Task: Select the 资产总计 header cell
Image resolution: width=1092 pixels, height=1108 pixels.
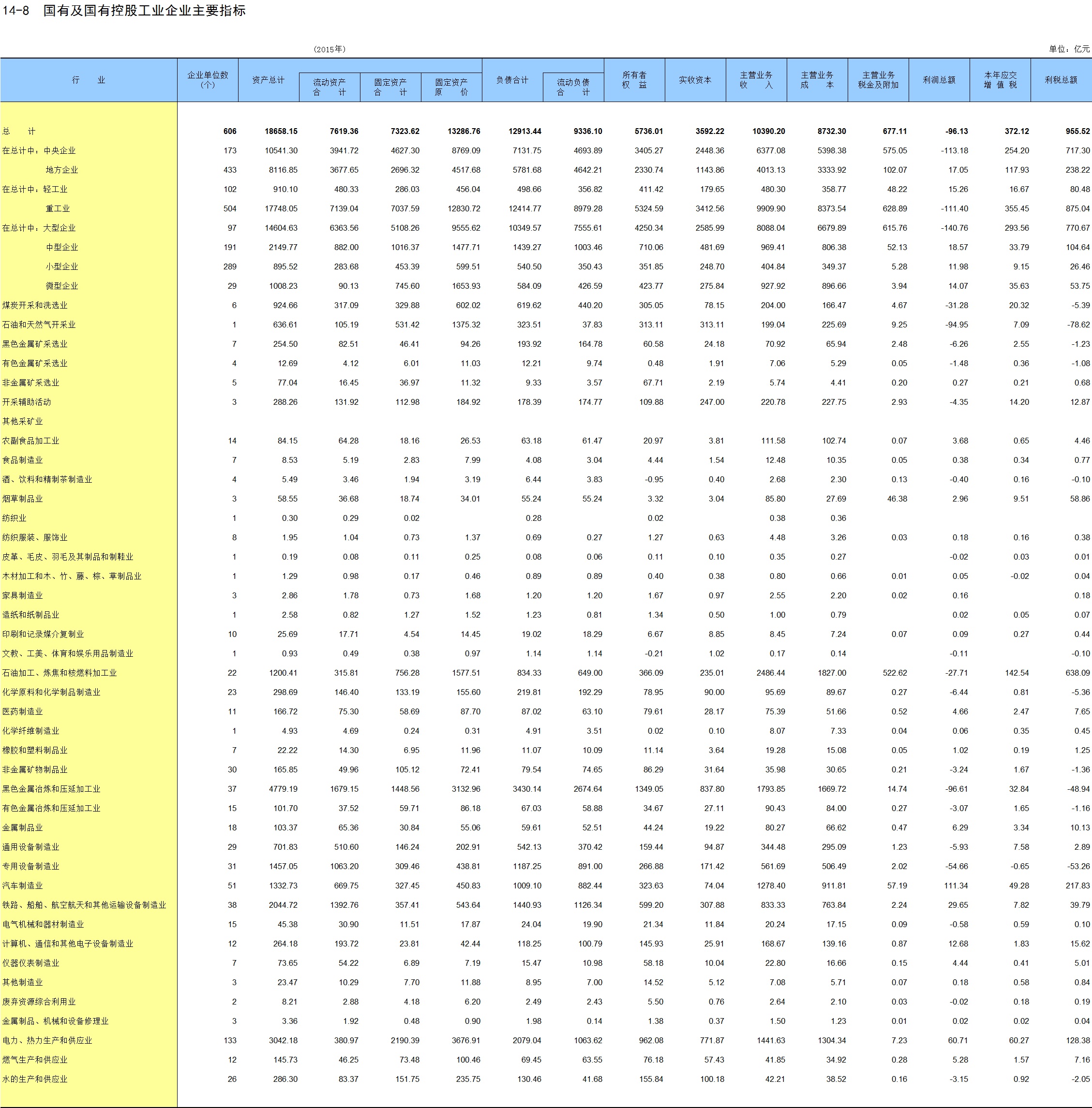Action: pos(268,80)
